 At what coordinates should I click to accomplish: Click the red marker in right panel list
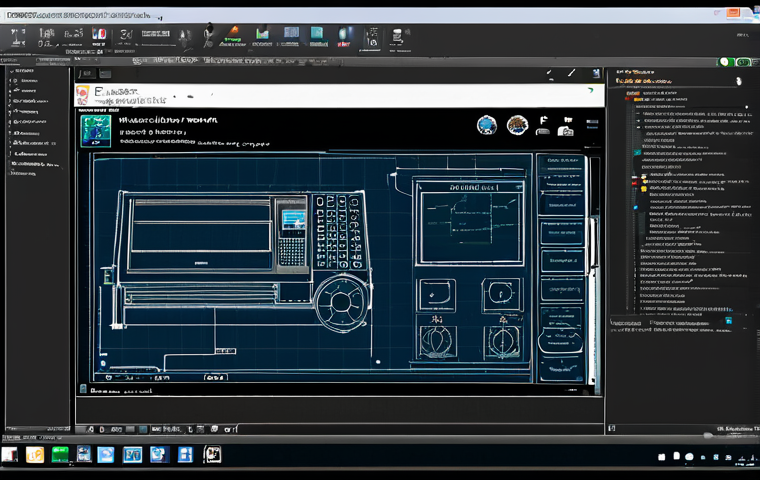634,181
